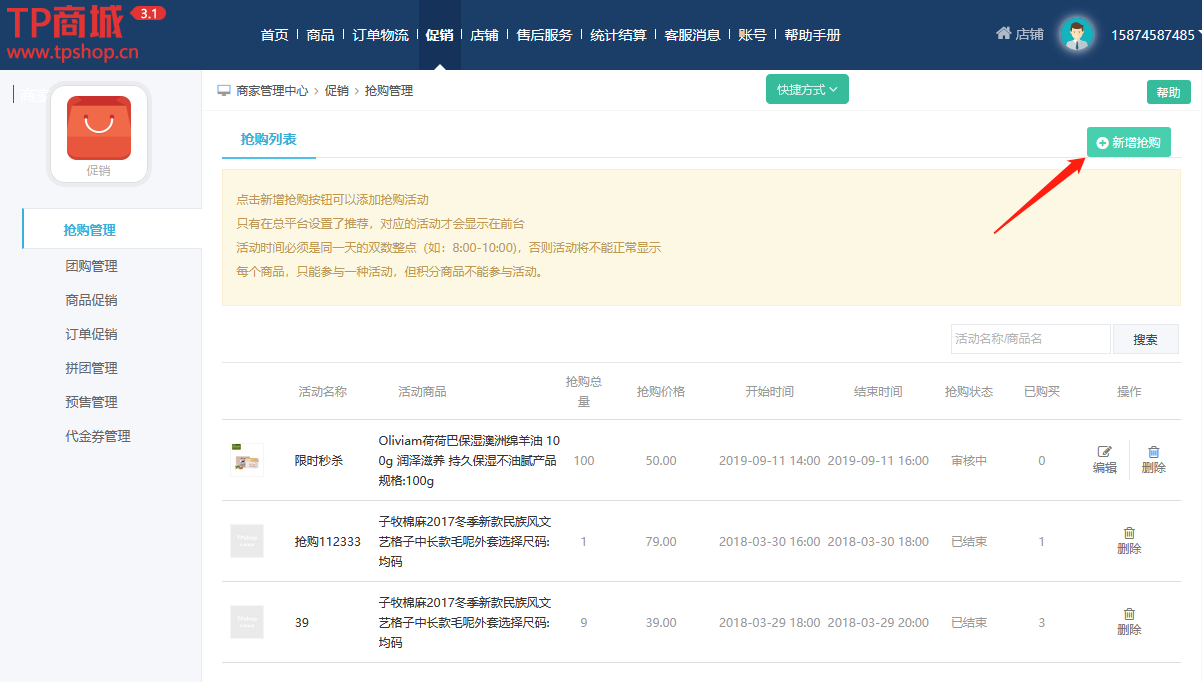Select 统计结算 from the top menu
Image resolution: width=1202 pixels, height=682 pixels.
tap(618, 35)
